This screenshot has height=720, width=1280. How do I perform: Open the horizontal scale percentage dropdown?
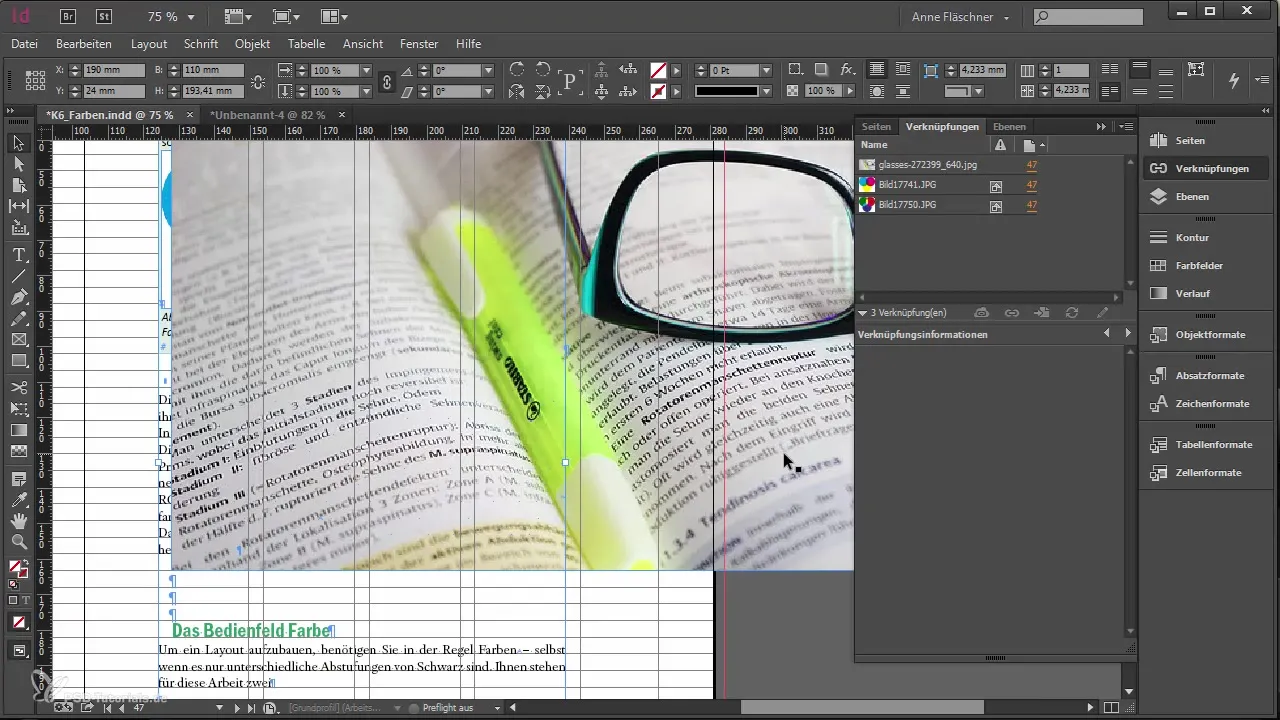tap(367, 71)
